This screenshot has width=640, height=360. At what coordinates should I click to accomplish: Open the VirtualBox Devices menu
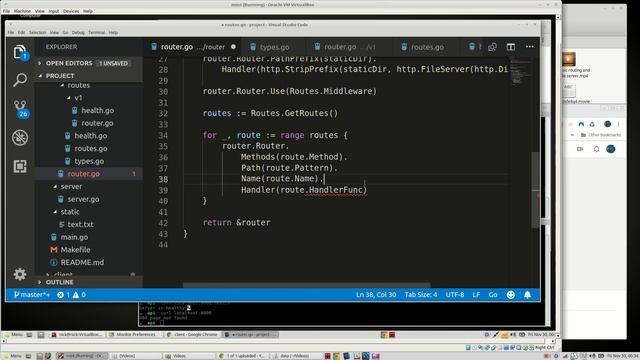(x=71, y=11)
